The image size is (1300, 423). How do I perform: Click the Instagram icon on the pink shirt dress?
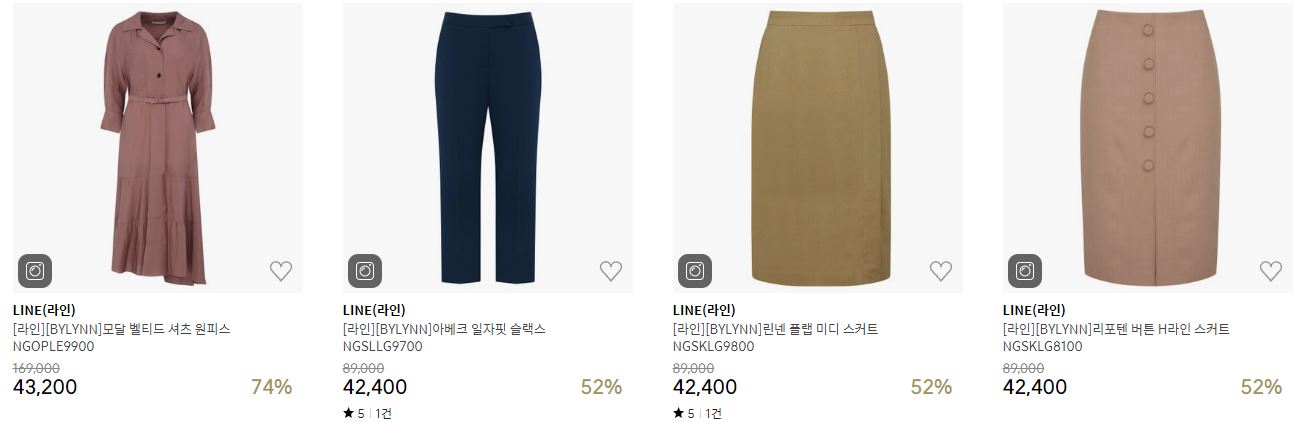click(35, 271)
